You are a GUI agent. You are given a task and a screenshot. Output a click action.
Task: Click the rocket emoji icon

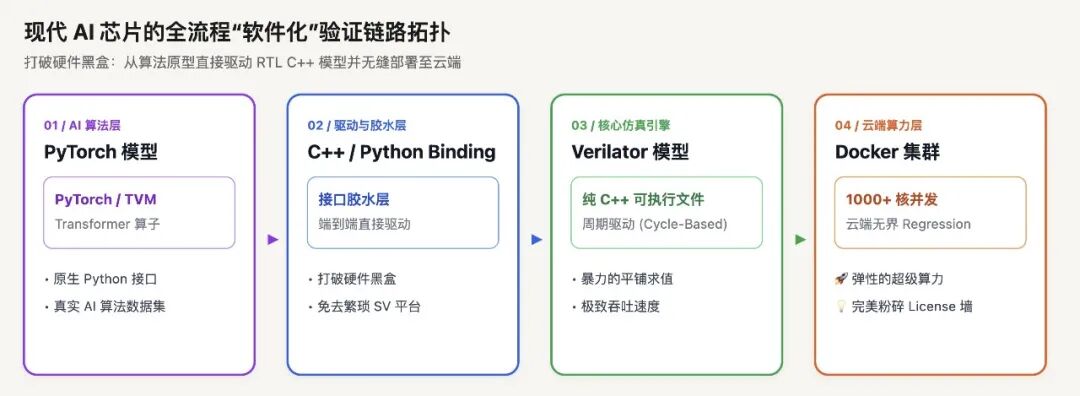coord(840,279)
